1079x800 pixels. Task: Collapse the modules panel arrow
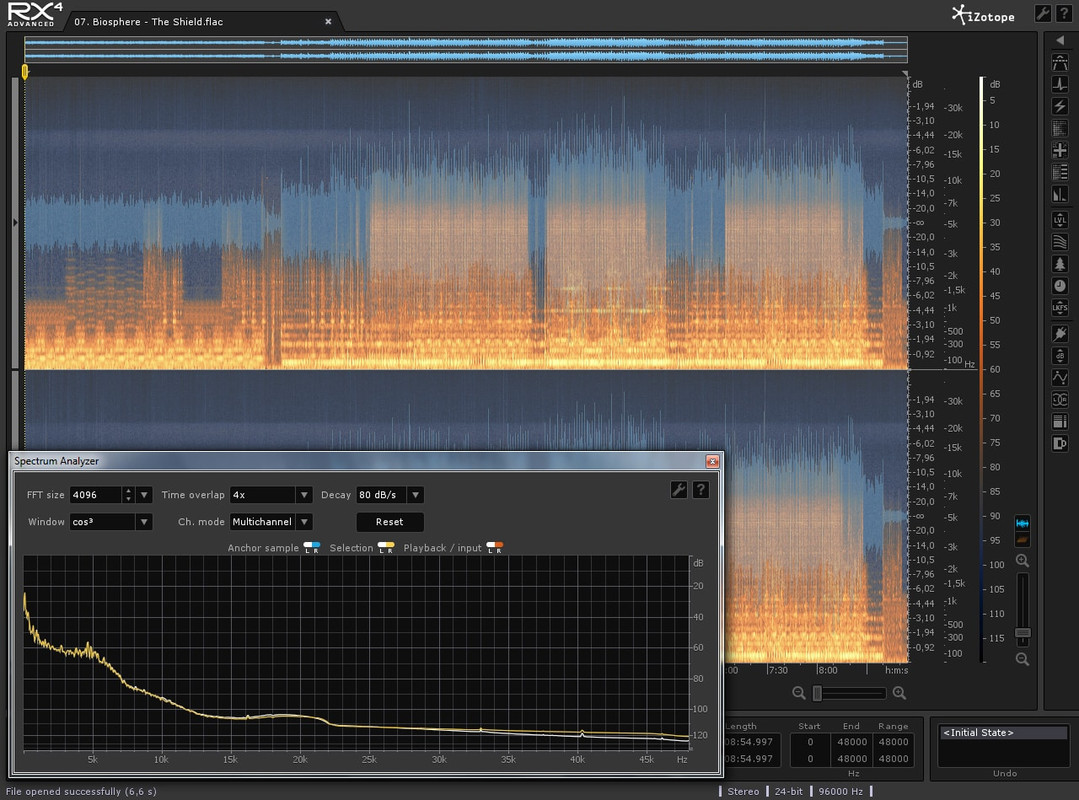(1060, 41)
